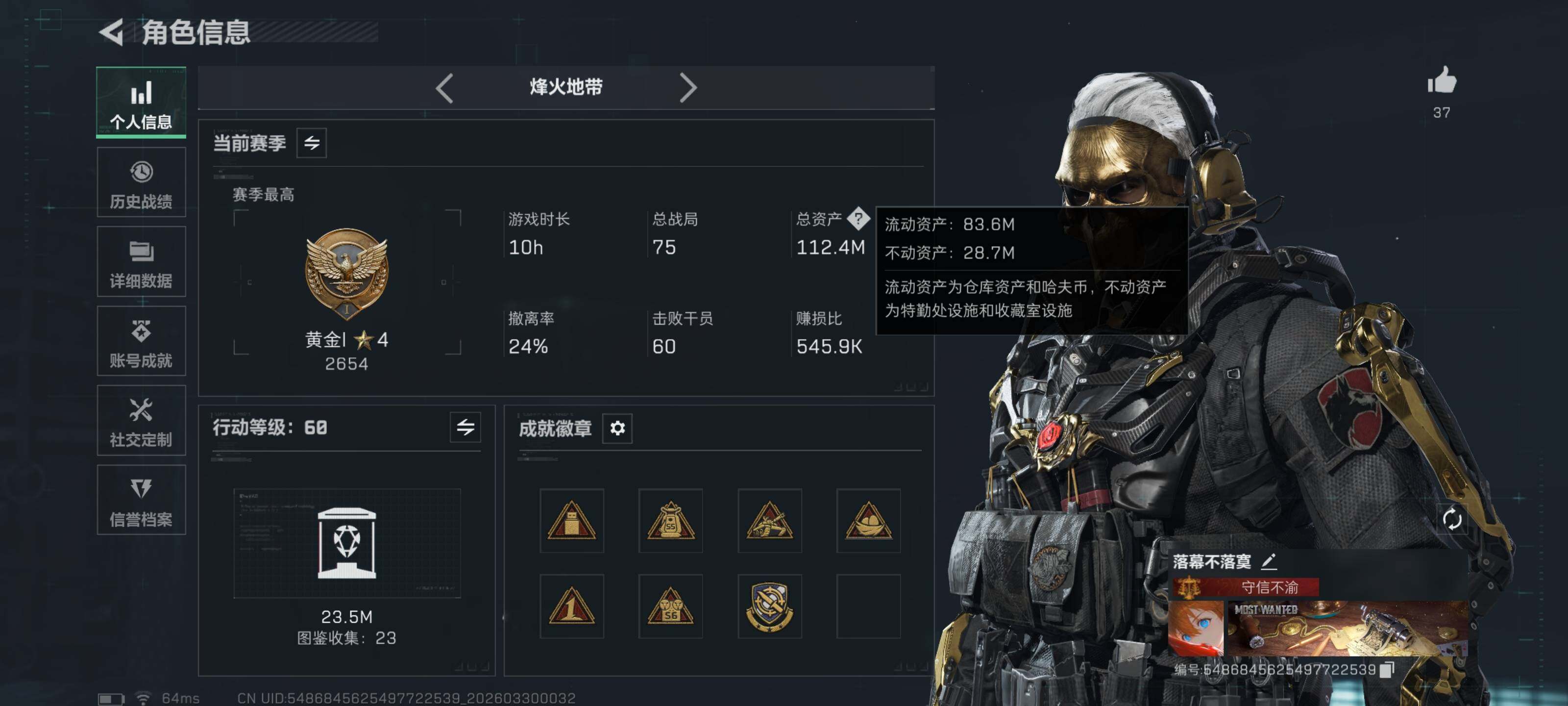
Task: Edit the nickname 落幕不落寞 with pencil icon
Action: [x=1269, y=561]
